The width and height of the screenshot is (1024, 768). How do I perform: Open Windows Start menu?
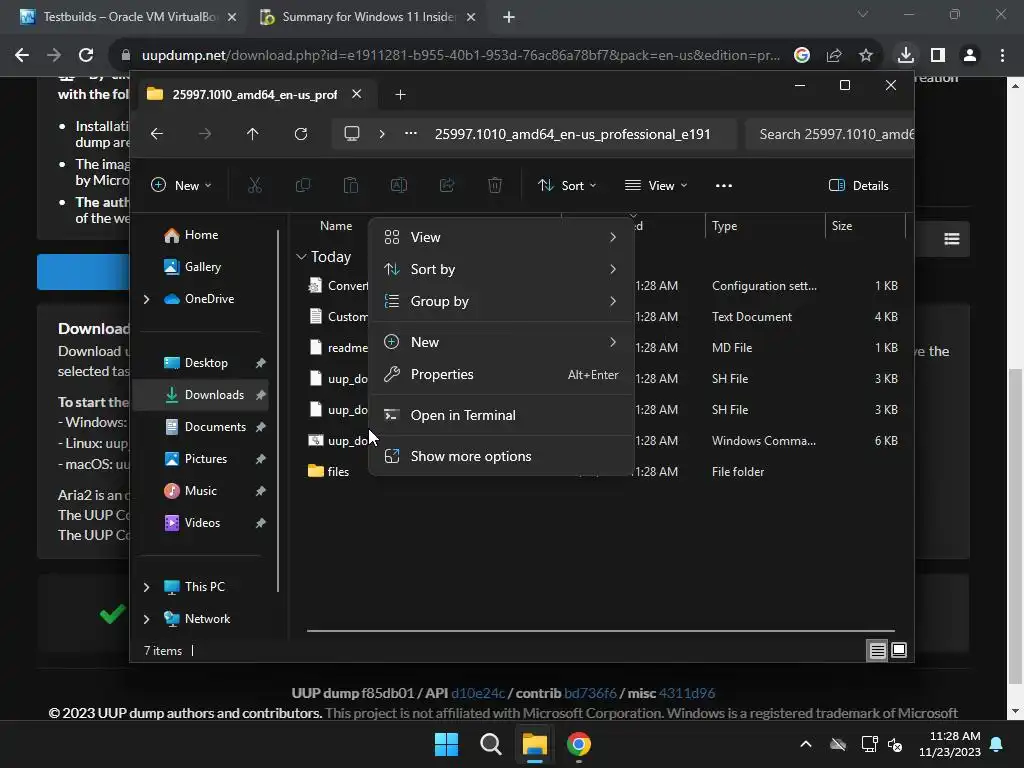[x=447, y=744]
